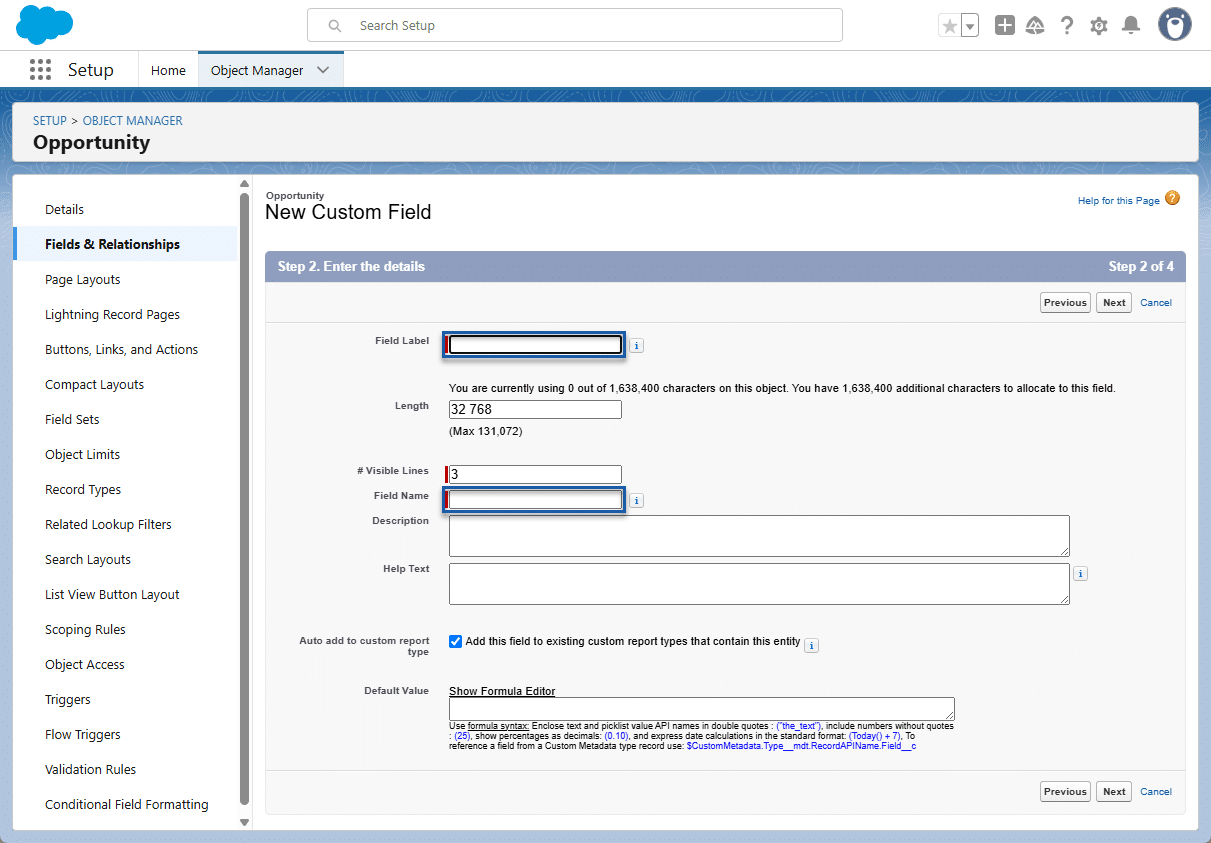Switch to the Home tab

point(168,70)
